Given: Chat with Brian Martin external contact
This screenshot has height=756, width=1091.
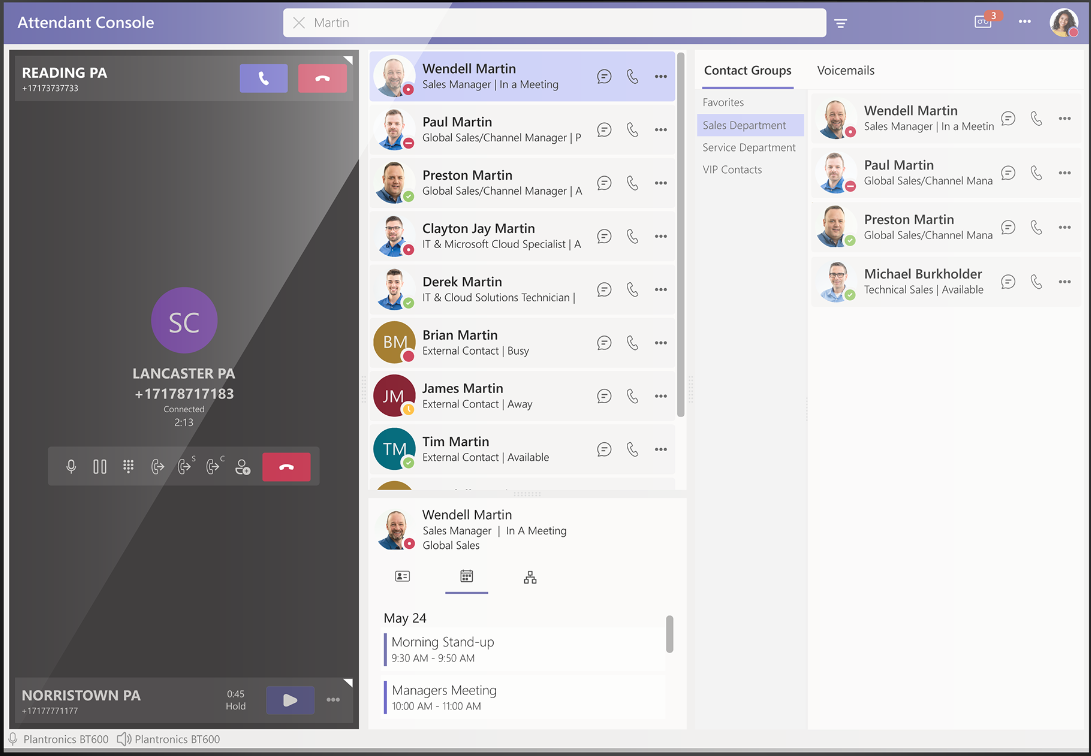Looking at the screenshot, I should click(604, 343).
